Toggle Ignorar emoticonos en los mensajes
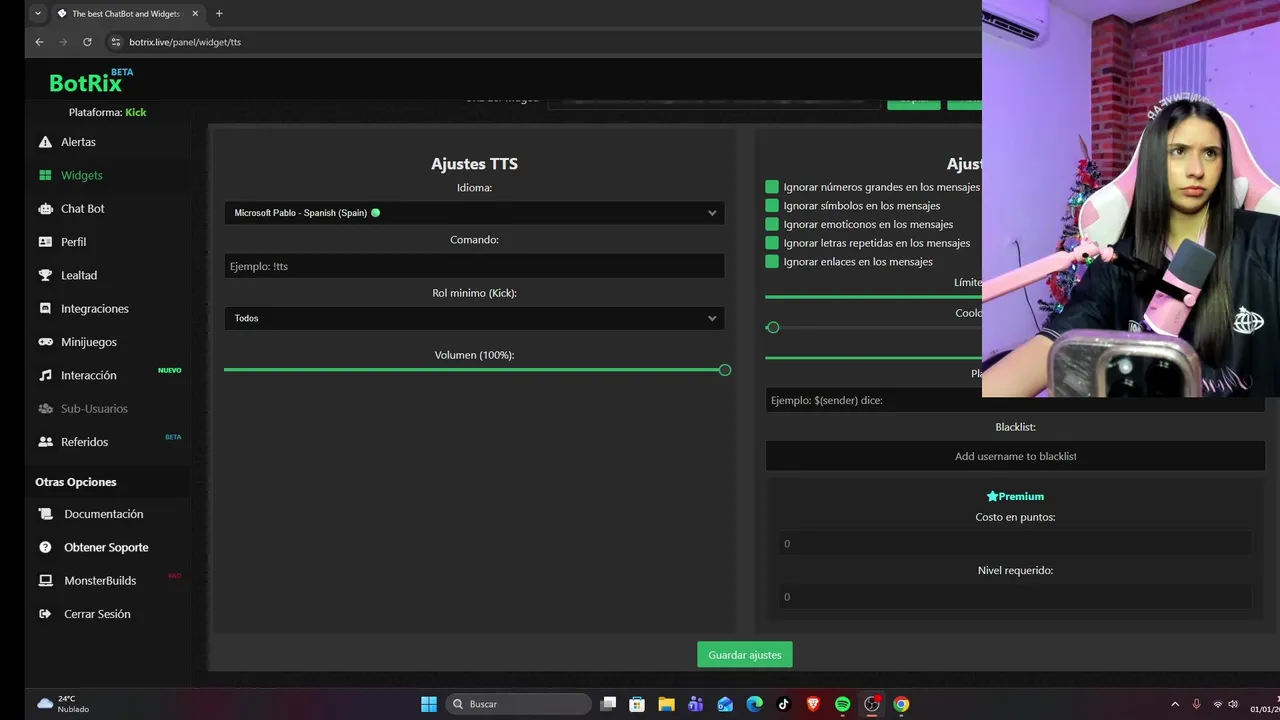This screenshot has height=720, width=1280. [772, 224]
